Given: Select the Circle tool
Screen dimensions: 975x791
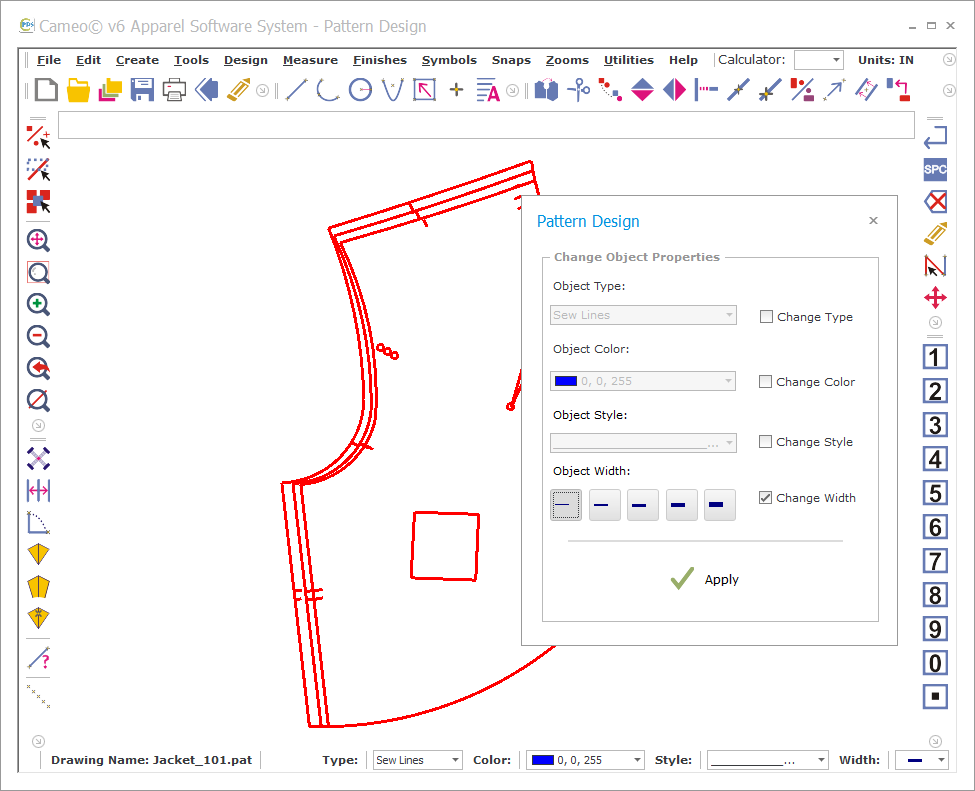Looking at the screenshot, I should click(x=360, y=90).
